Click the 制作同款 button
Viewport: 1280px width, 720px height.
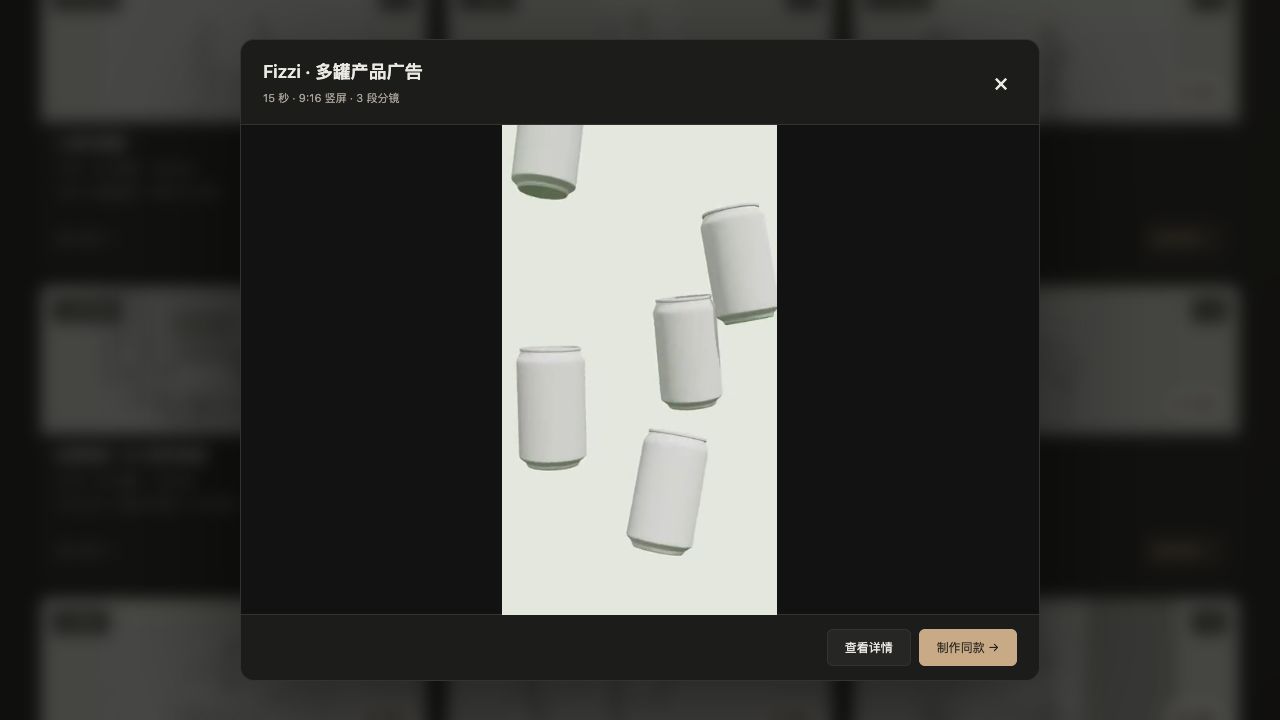968,648
